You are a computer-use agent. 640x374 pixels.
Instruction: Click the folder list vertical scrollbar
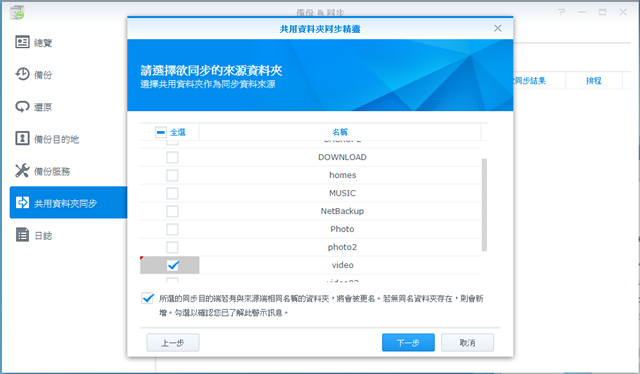pos(484,205)
